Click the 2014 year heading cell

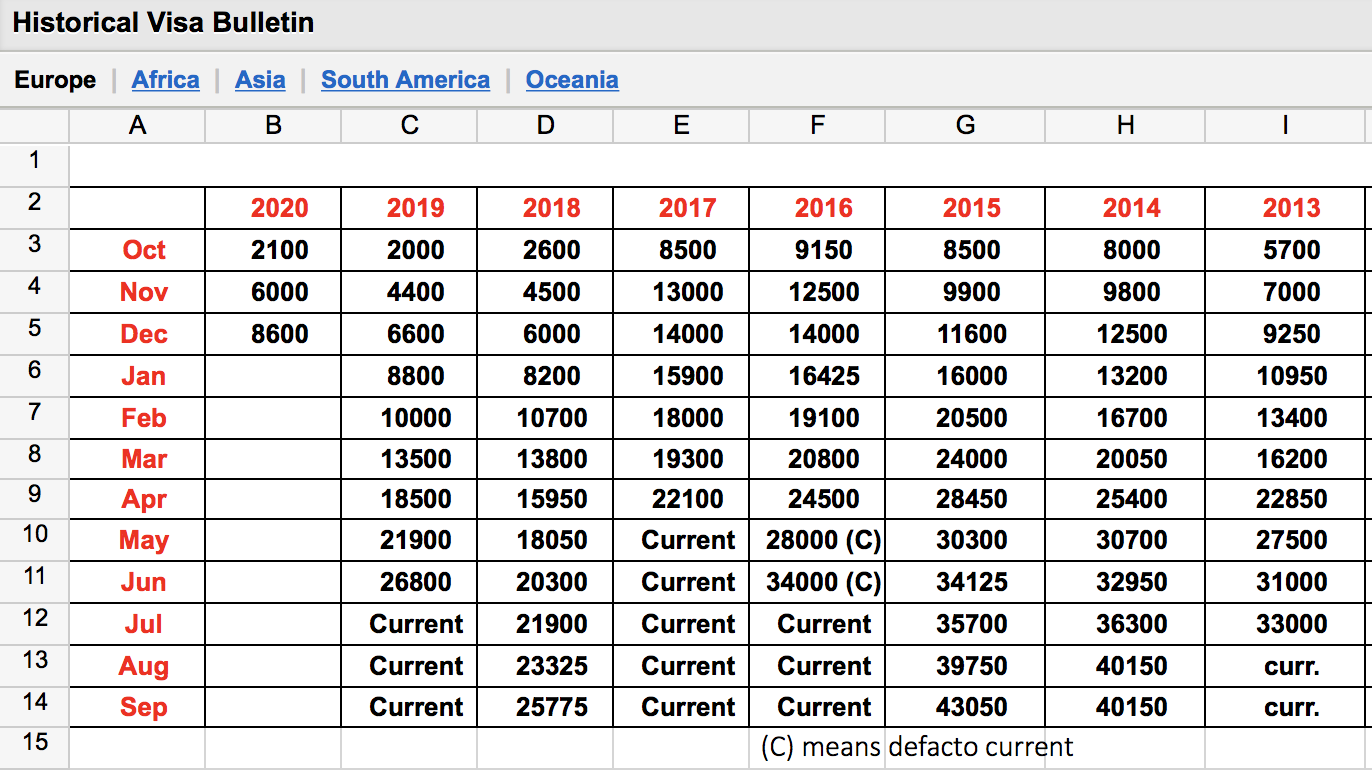(1125, 208)
